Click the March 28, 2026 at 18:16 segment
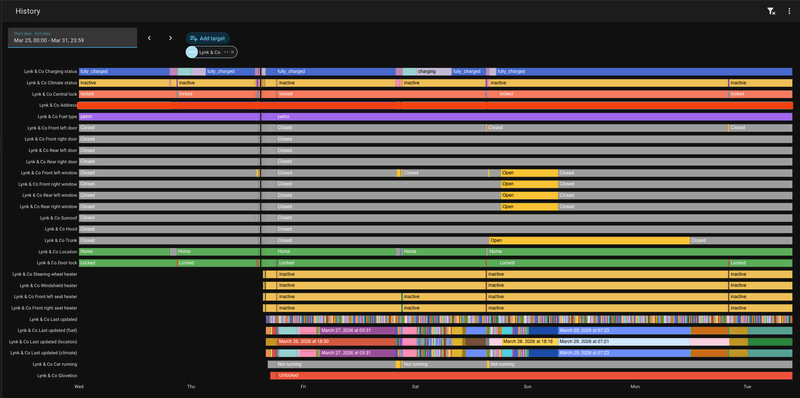The height and width of the screenshot is (398, 800). [x=530, y=342]
